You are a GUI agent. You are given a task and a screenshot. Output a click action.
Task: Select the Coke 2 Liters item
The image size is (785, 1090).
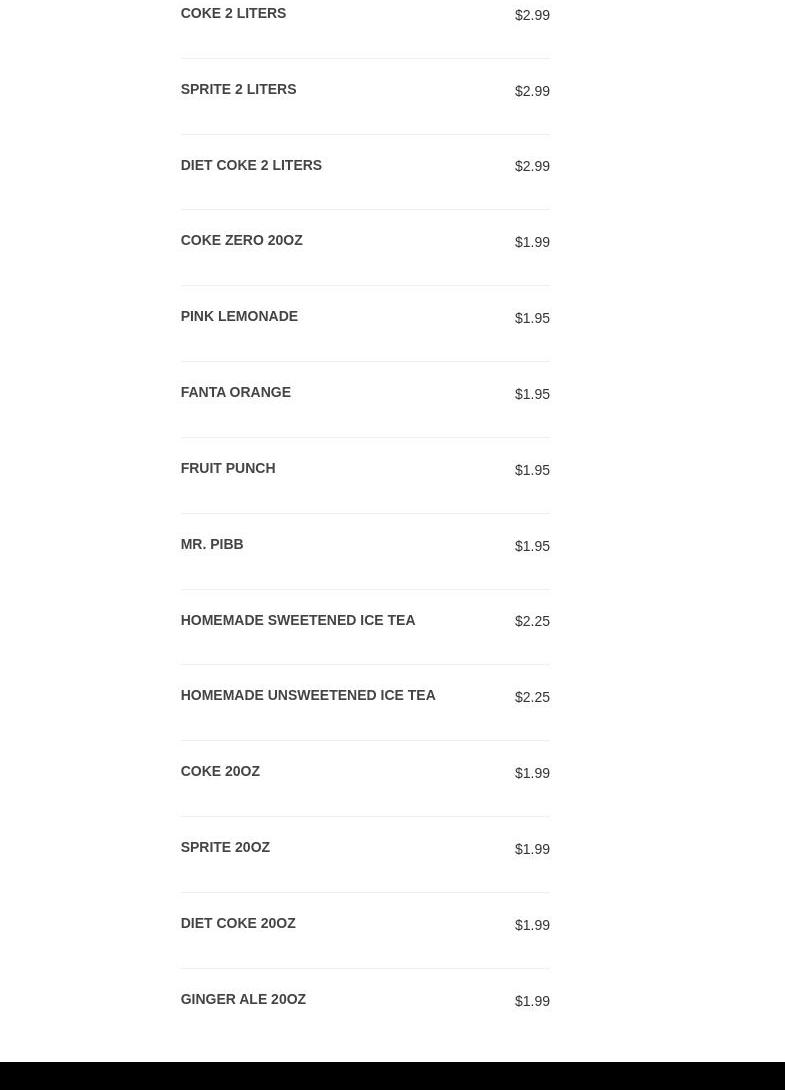[x=233, y=14]
